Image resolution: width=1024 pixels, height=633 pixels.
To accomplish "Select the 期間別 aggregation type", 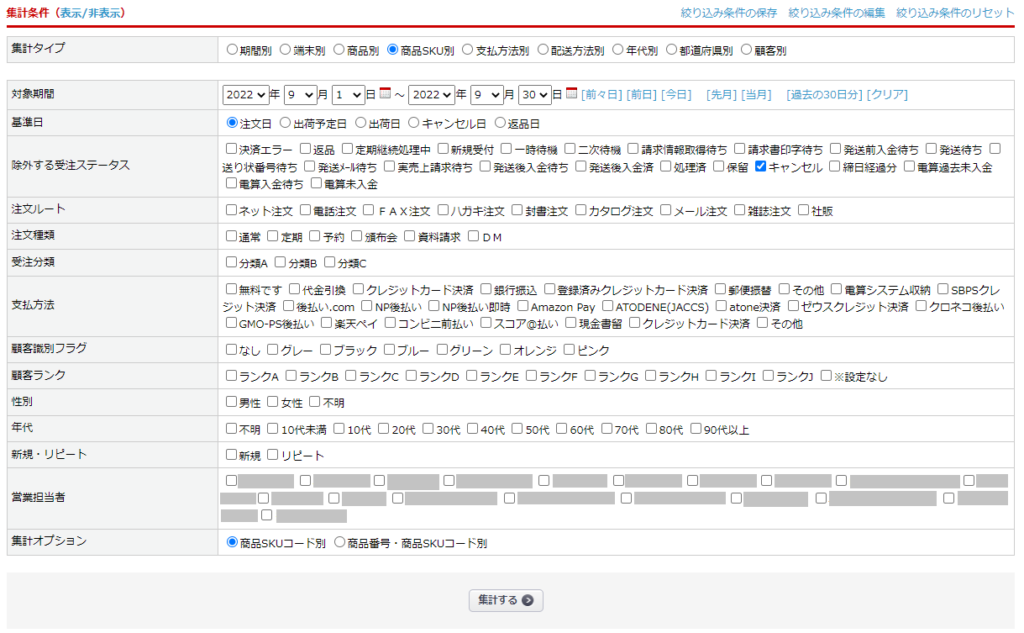I will point(232,48).
